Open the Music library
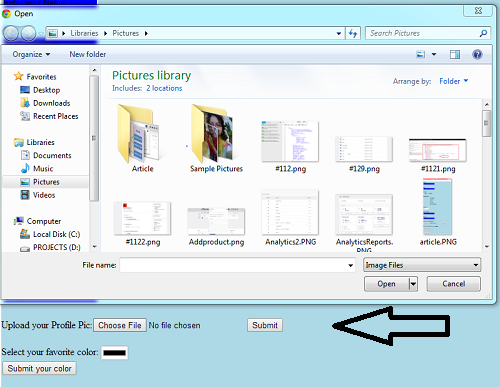This screenshot has height=387, width=500. (x=43, y=169)
